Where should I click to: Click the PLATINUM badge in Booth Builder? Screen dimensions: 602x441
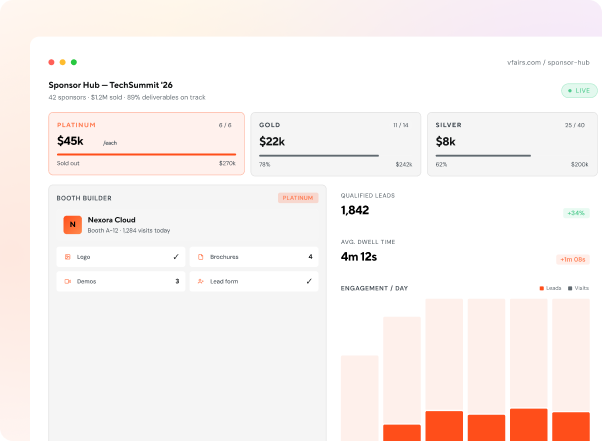(298, 198)
